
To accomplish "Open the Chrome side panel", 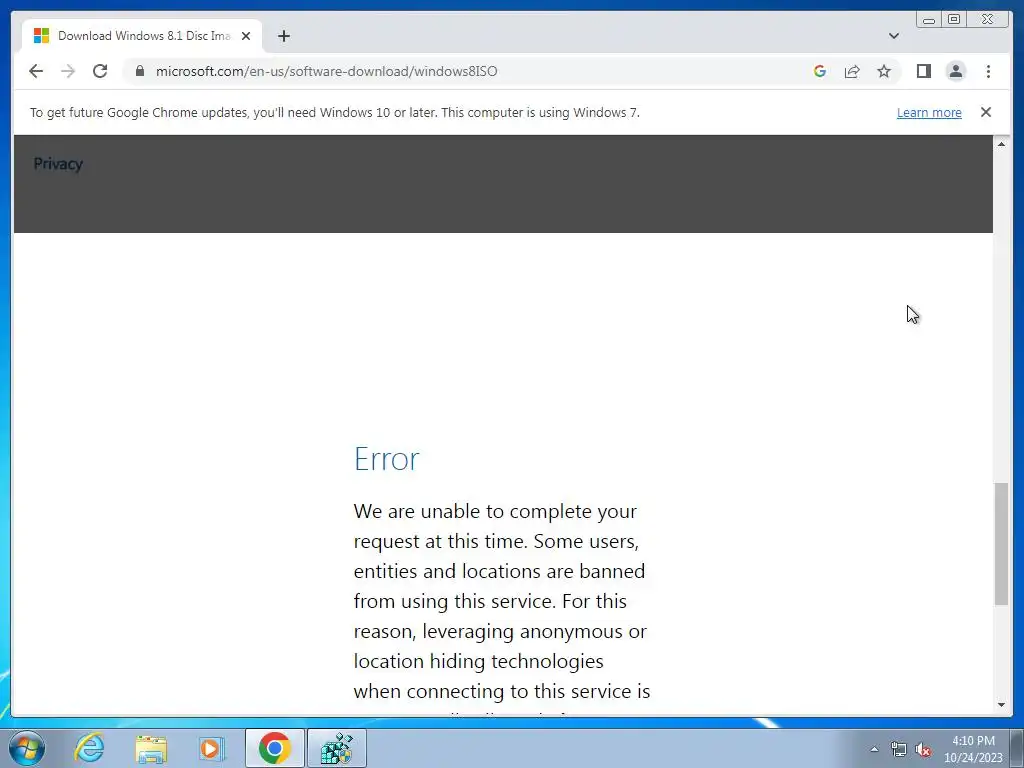I will click(x=923, y=71).
